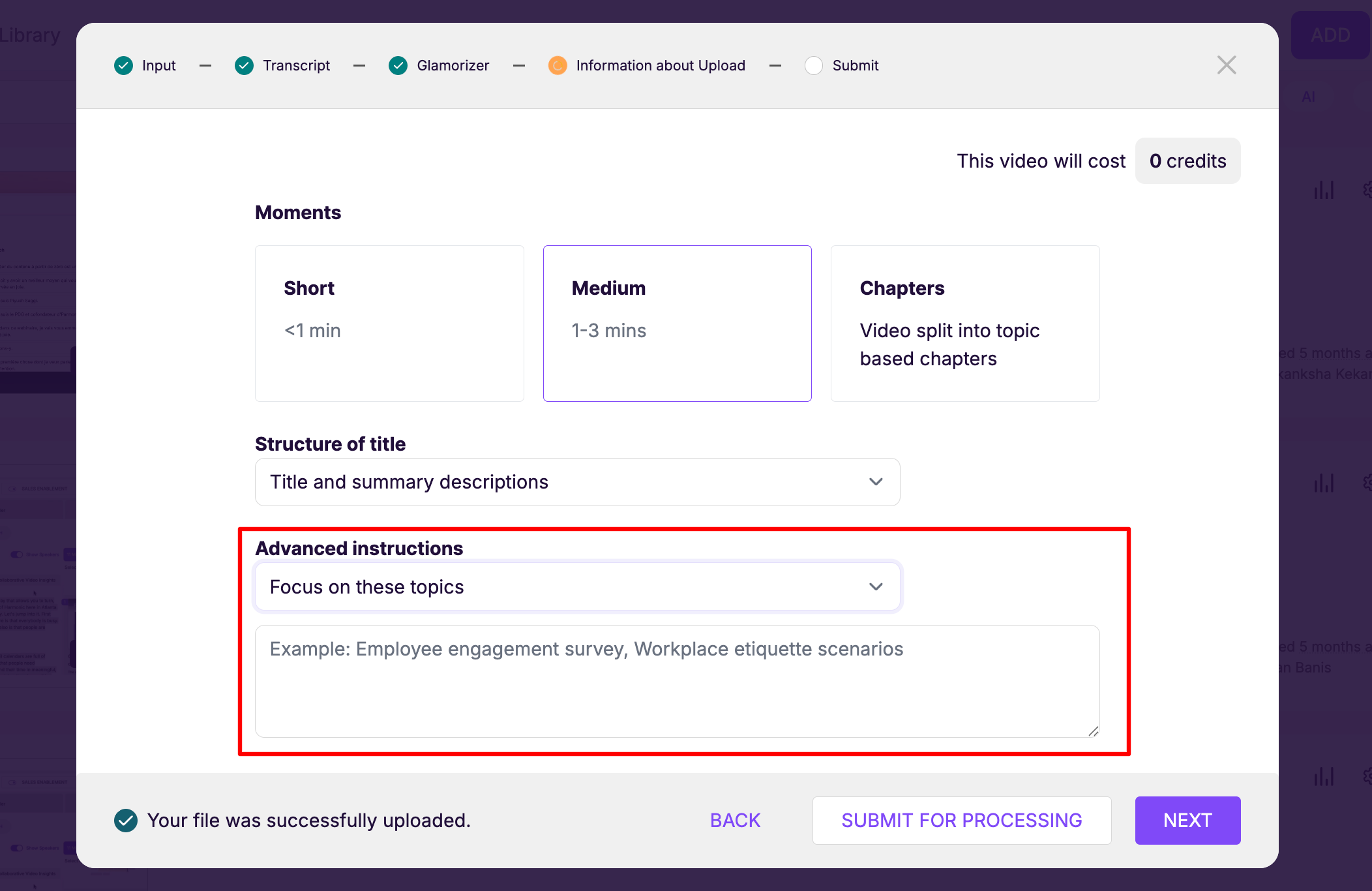Image resolution: width=1372 pixels, height=891 pixels.
Task: Click the orange Information about Upload step icon
Action: point(557,66)
